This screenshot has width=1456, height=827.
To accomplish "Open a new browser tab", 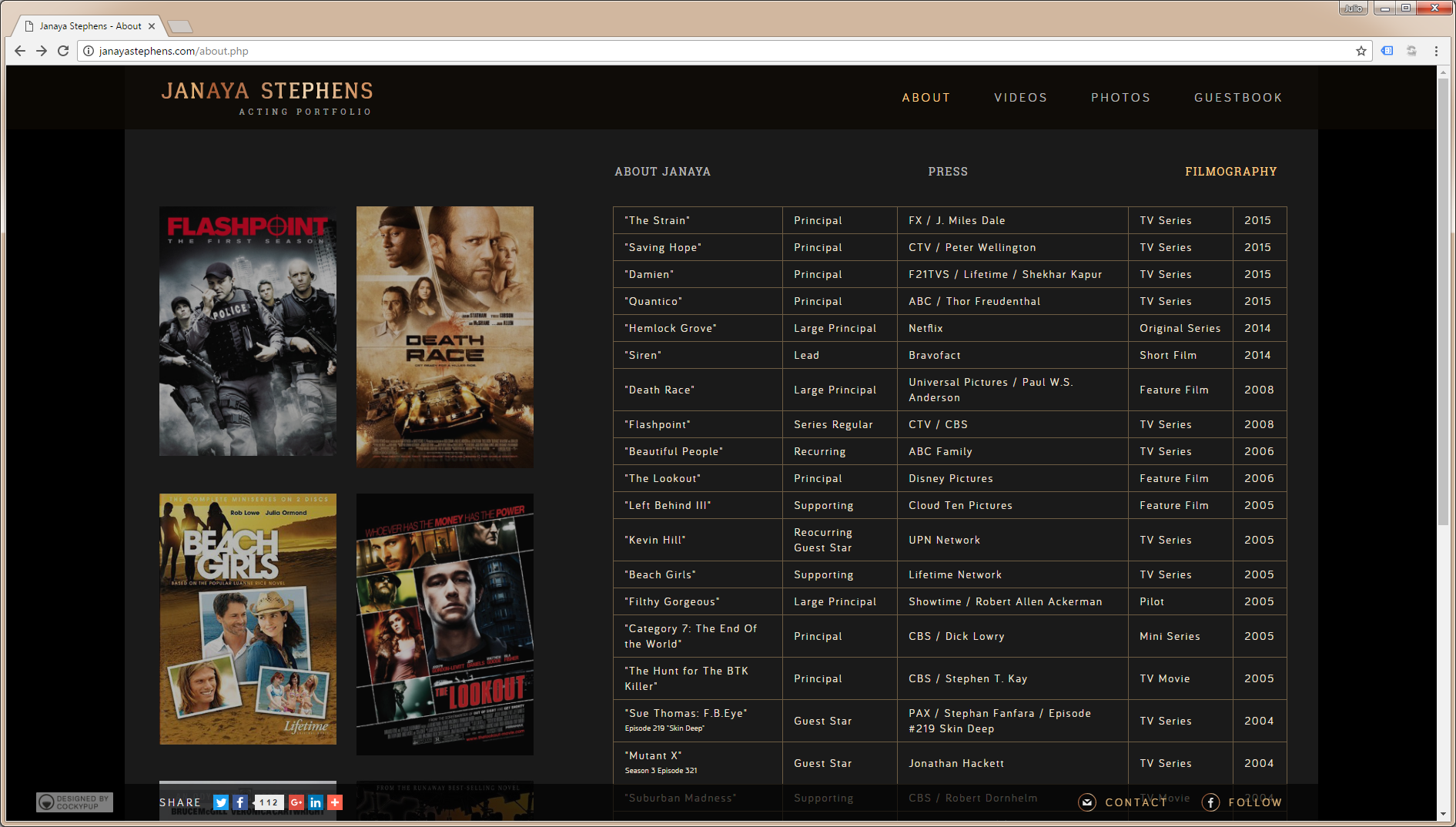I will click(x=180, y=27).
